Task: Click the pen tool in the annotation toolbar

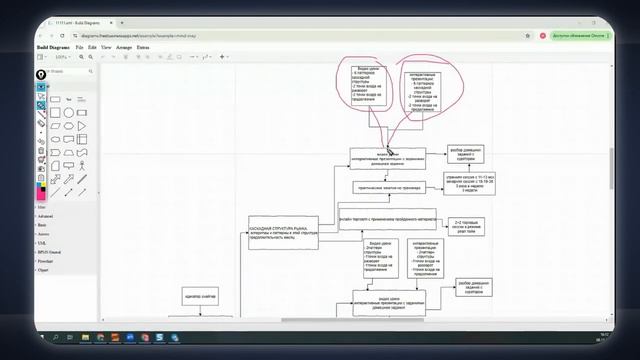Action: pyautogui.click(x=41, y=114)
